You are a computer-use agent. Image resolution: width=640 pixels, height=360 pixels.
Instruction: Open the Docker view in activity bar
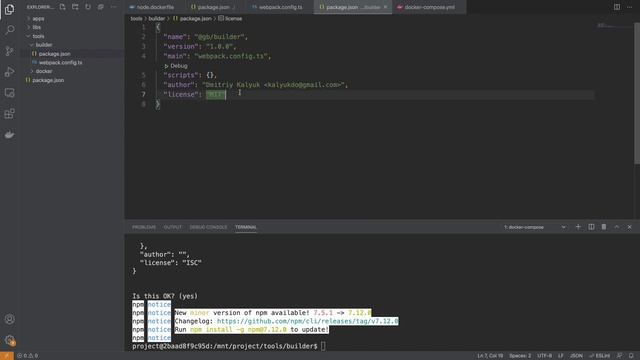[9, 135]
